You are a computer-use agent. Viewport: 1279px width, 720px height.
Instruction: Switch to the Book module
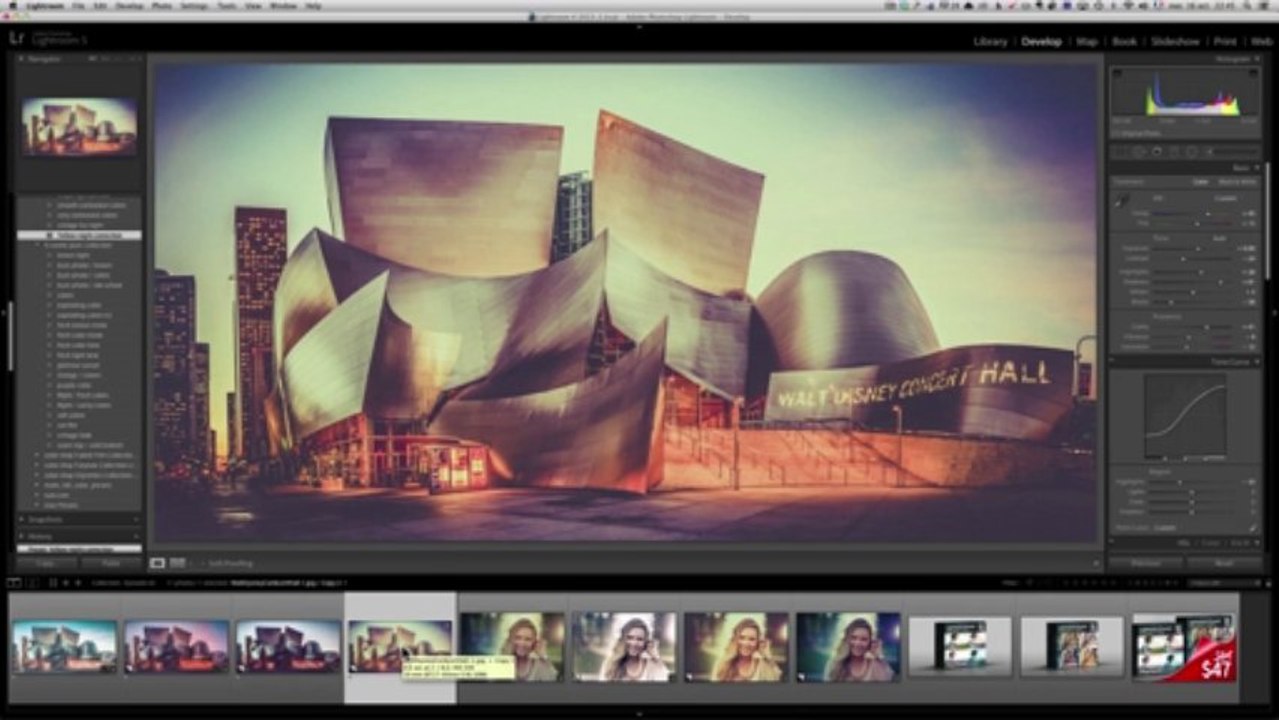(x=1124, y=42)
